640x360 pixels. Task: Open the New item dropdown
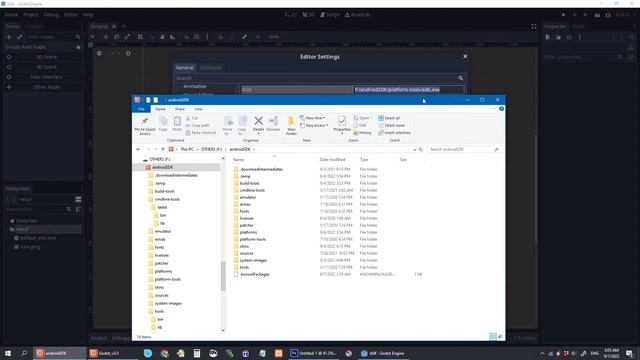tap(313, 118)
